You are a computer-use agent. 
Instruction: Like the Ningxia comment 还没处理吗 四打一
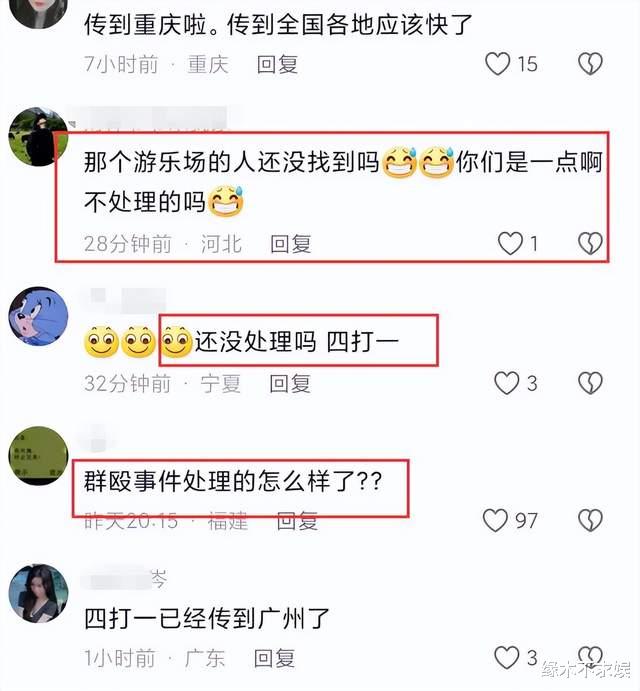(506, 383)
